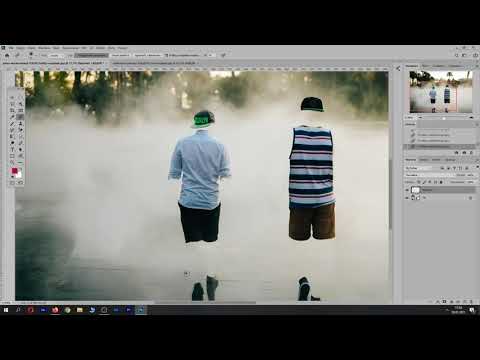Select the Rectangle shape tool

point(12,156)
